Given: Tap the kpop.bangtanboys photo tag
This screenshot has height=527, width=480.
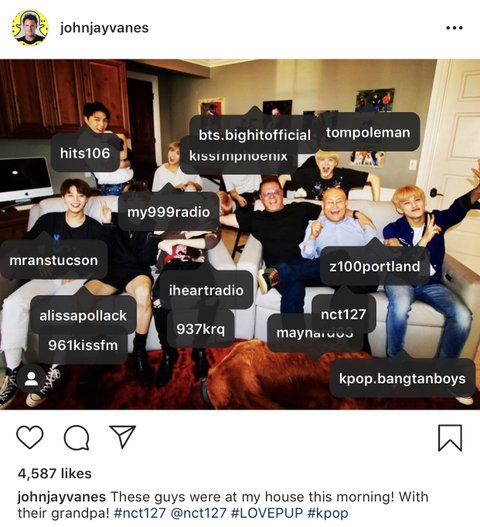Looking at the screenshot, I should click(x=402, y=378).
